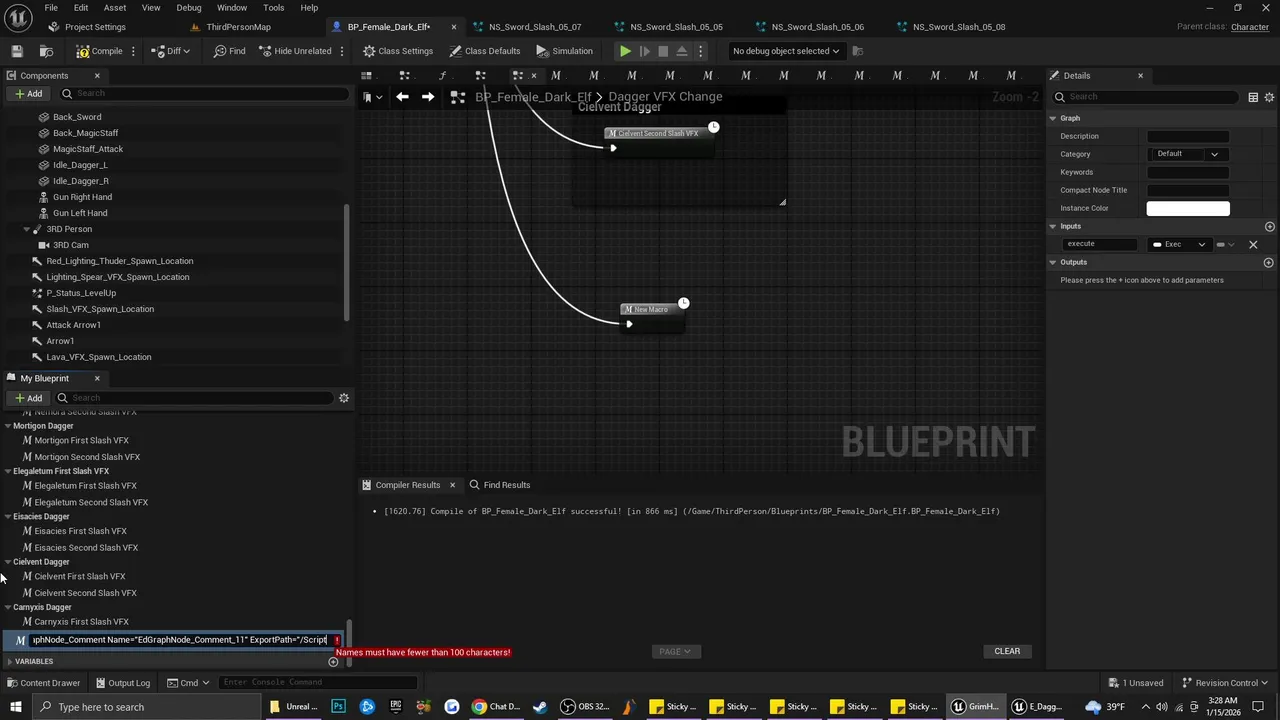Switch to Find Results tab
Viewport: 1280px width, 720px height.
pyautogui.click(x=500, y=485)
